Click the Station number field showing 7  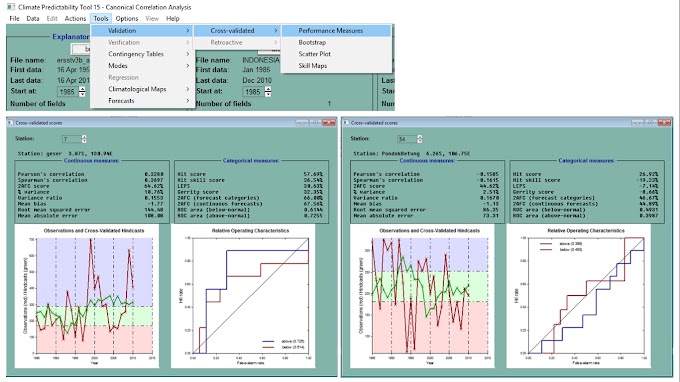[71, 139]
